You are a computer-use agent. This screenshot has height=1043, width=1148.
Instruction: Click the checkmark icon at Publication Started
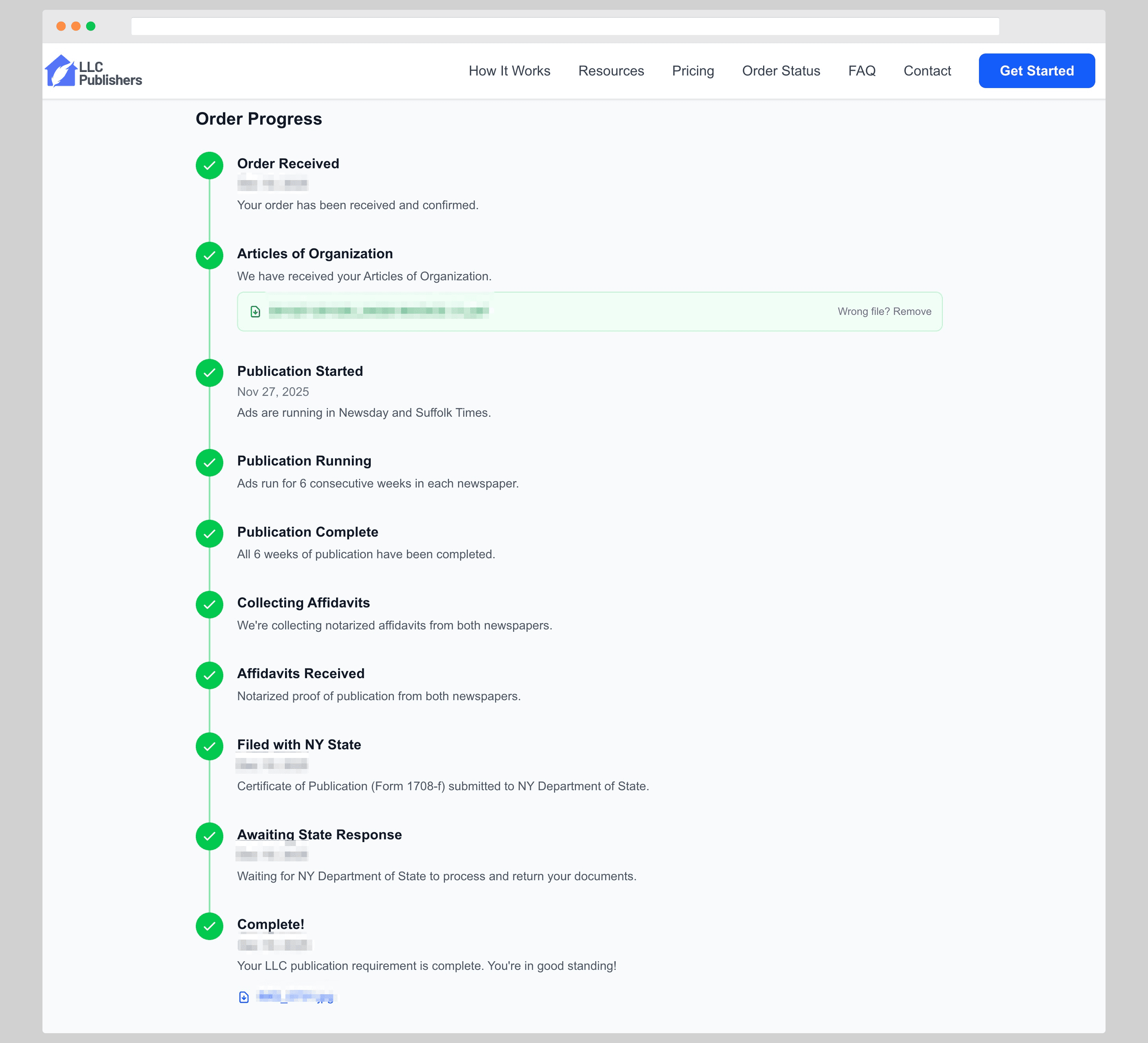point(210,373)
